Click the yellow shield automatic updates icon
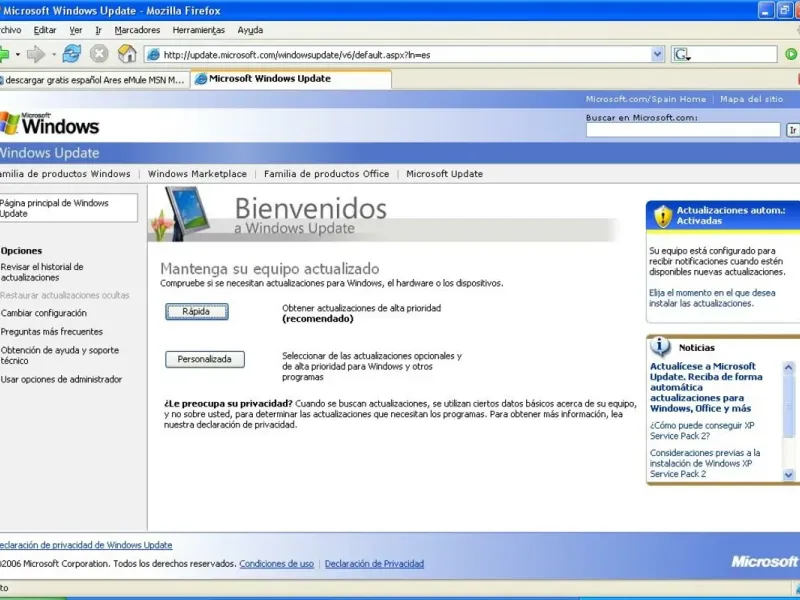This screenshot has height=600, width=800. coord(663,216)
